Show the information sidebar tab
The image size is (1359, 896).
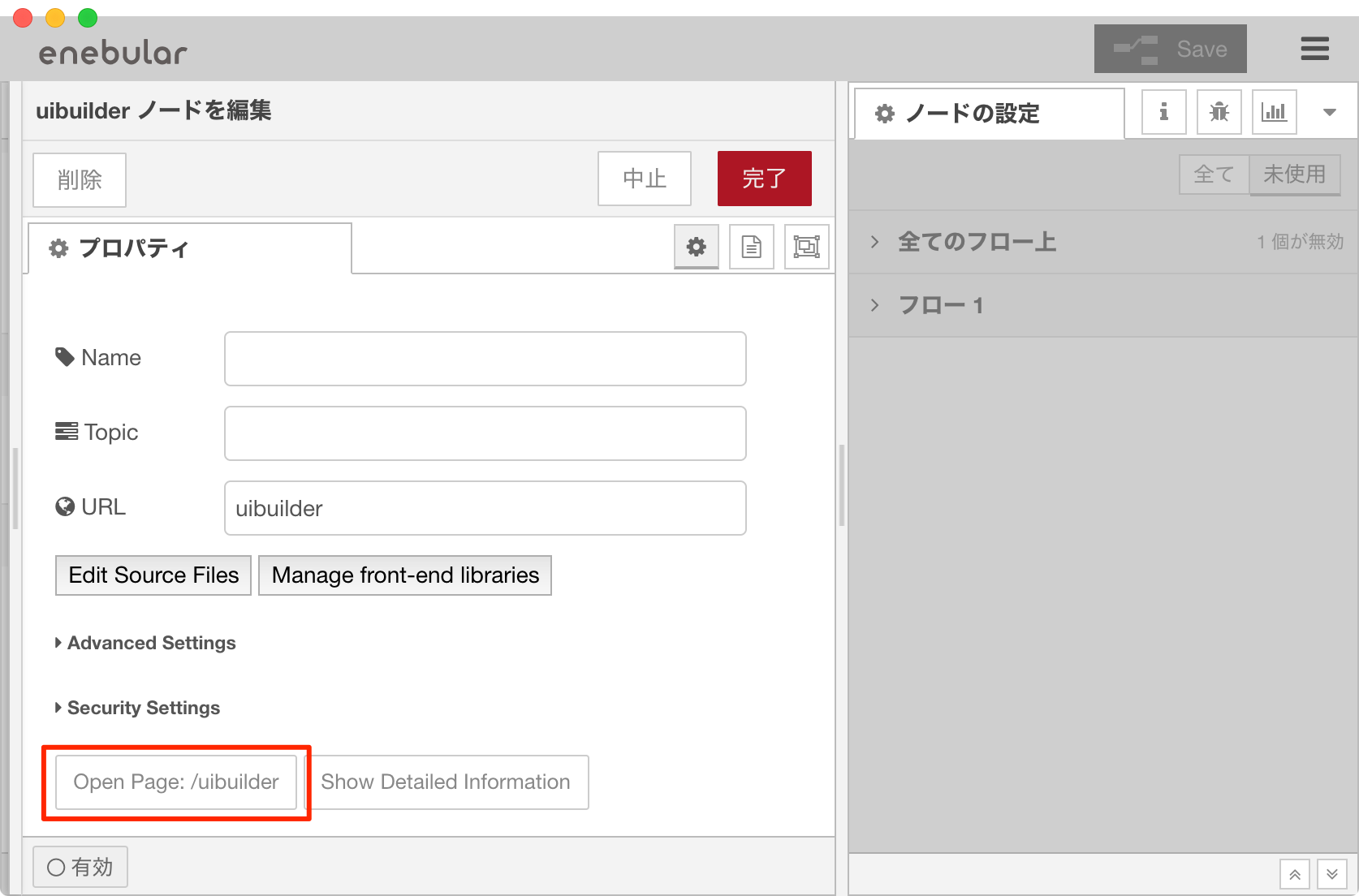pos(1164,112)
